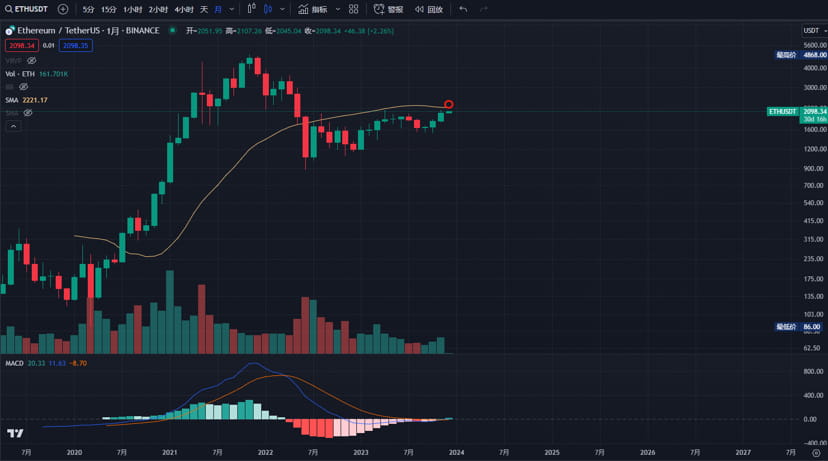Click the 2021 label on time axis
828x461 pixels.
click(170, 453)
